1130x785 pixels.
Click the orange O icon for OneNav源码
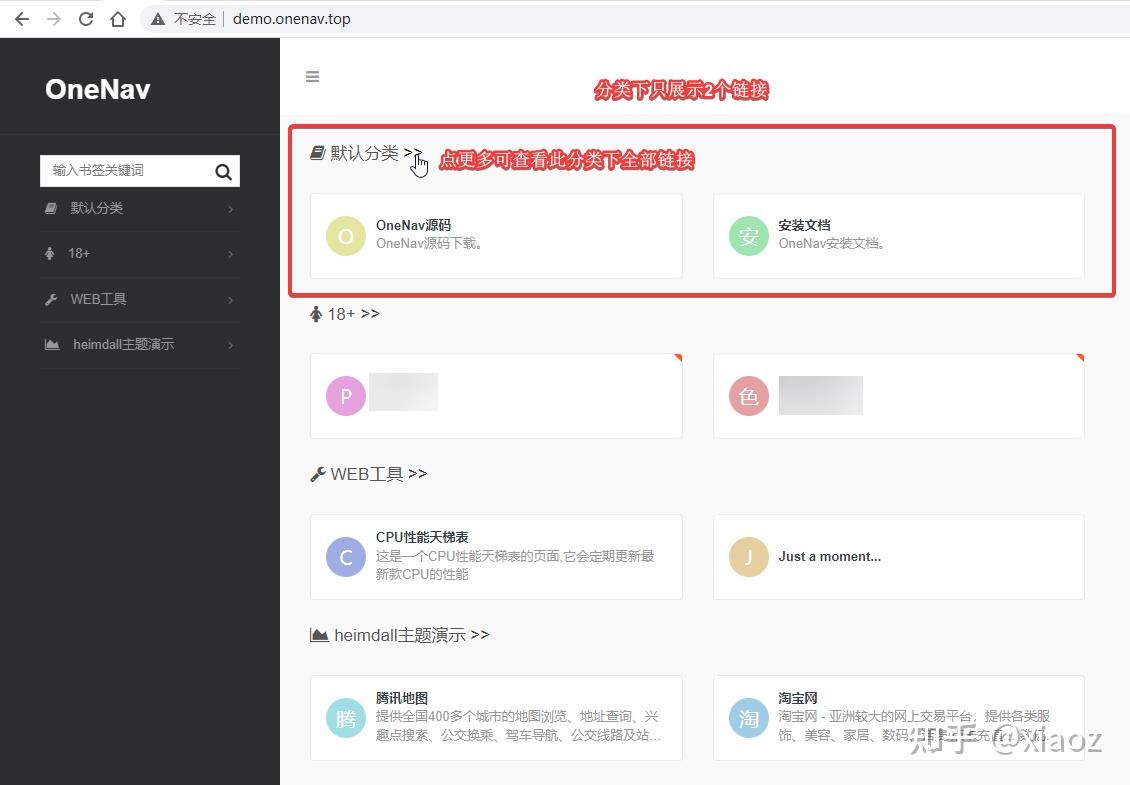click(345, 235)
